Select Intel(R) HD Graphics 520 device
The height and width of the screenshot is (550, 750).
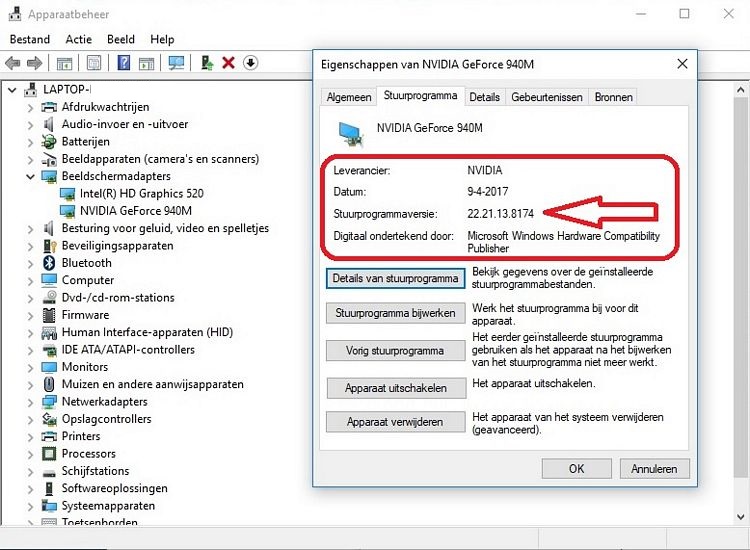pos(142,194)
